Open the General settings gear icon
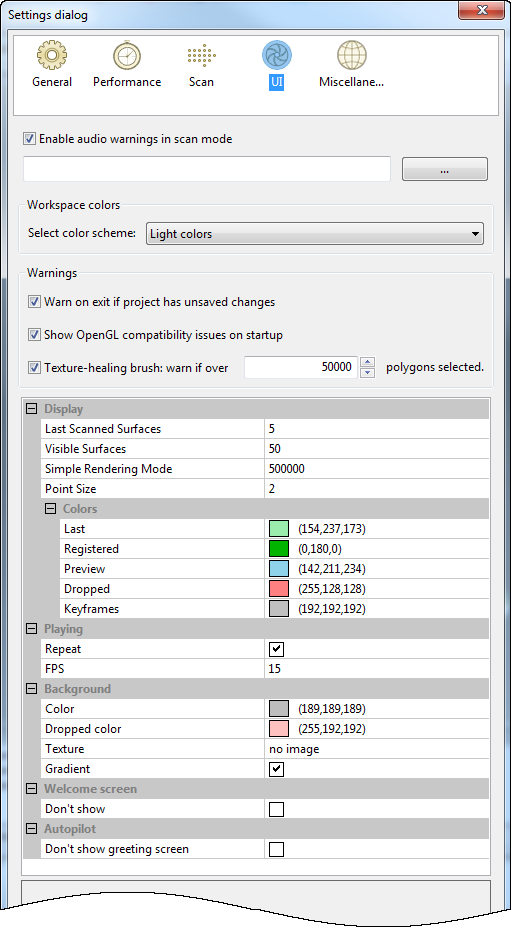 (x=52, y=56)
